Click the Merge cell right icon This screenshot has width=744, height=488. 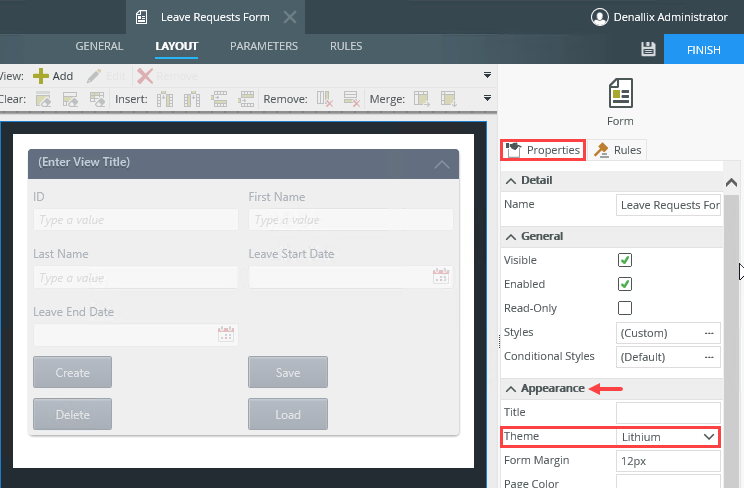pyautogui.click(x=421, y=99)
